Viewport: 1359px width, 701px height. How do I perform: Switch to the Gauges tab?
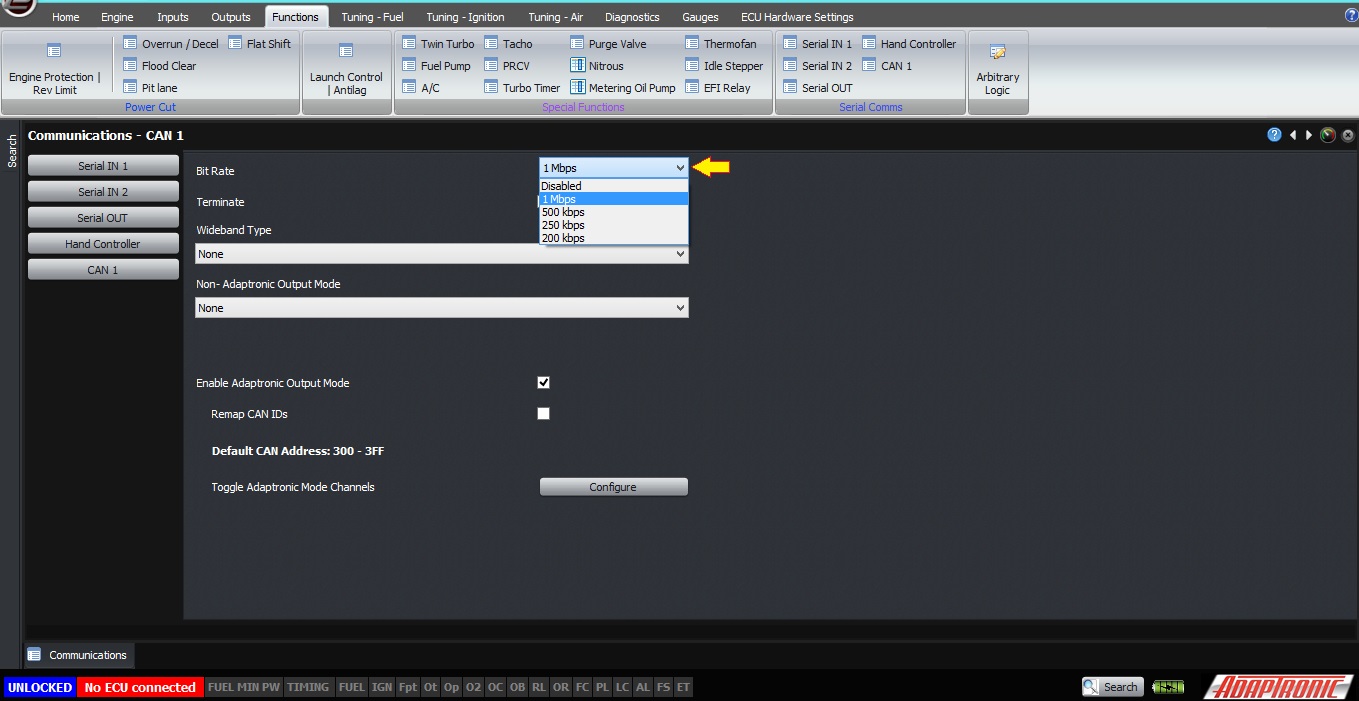(700, 17)
